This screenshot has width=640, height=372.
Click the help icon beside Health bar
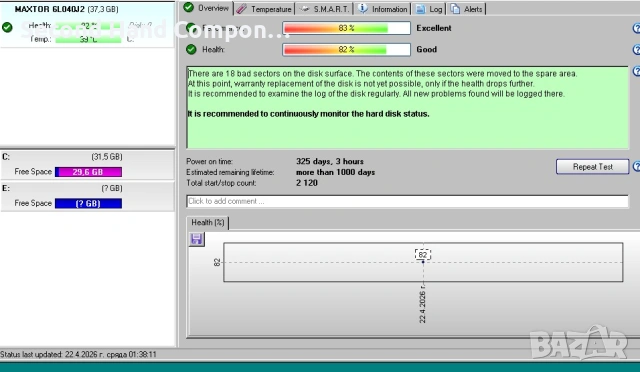pyautogui.click(x=636, y=50)
